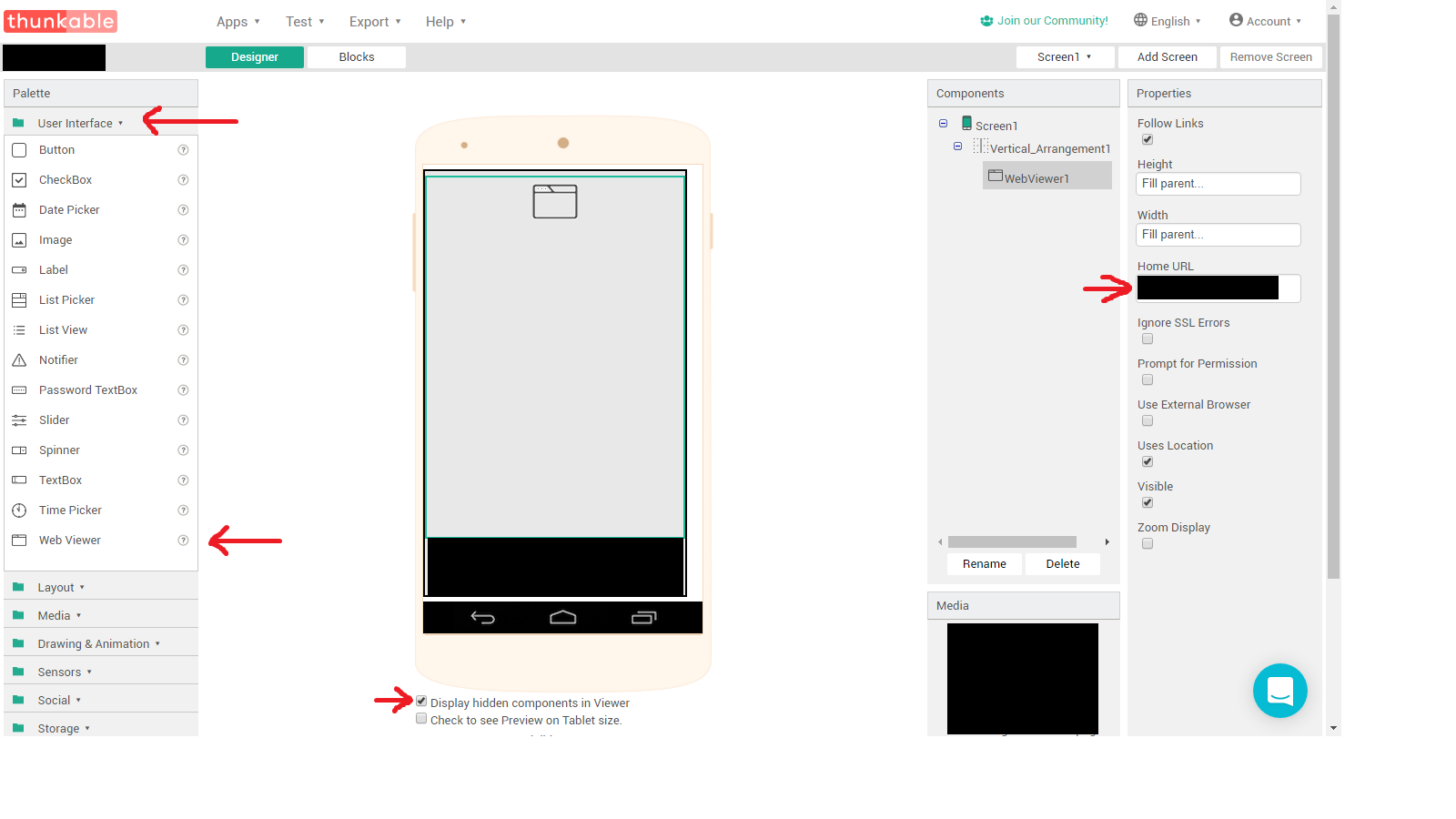Open the Help menu
The image size is (1456, 819).
(x=446, y=22)
